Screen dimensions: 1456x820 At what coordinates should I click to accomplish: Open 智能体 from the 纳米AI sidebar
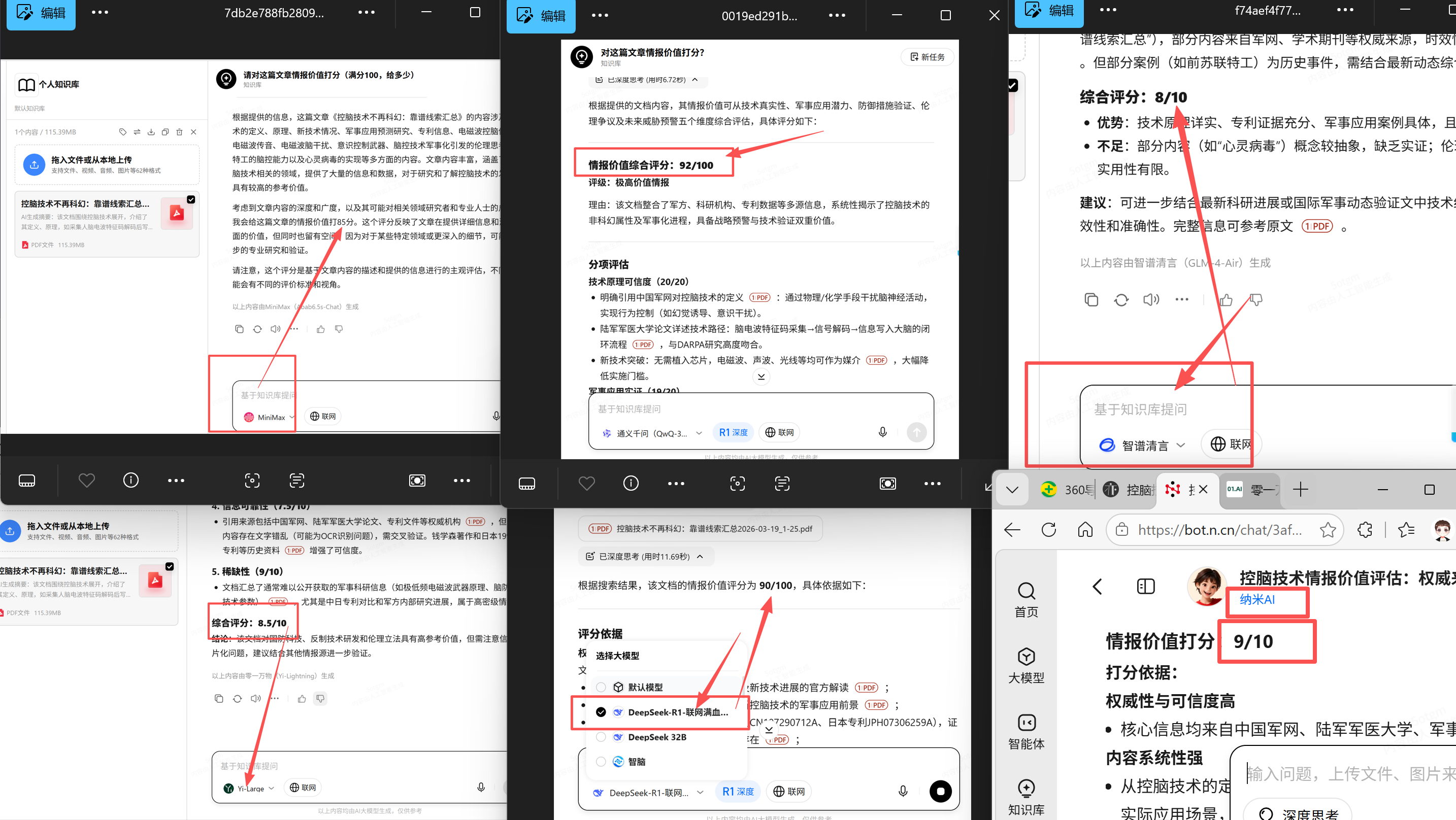(1026, 732)
